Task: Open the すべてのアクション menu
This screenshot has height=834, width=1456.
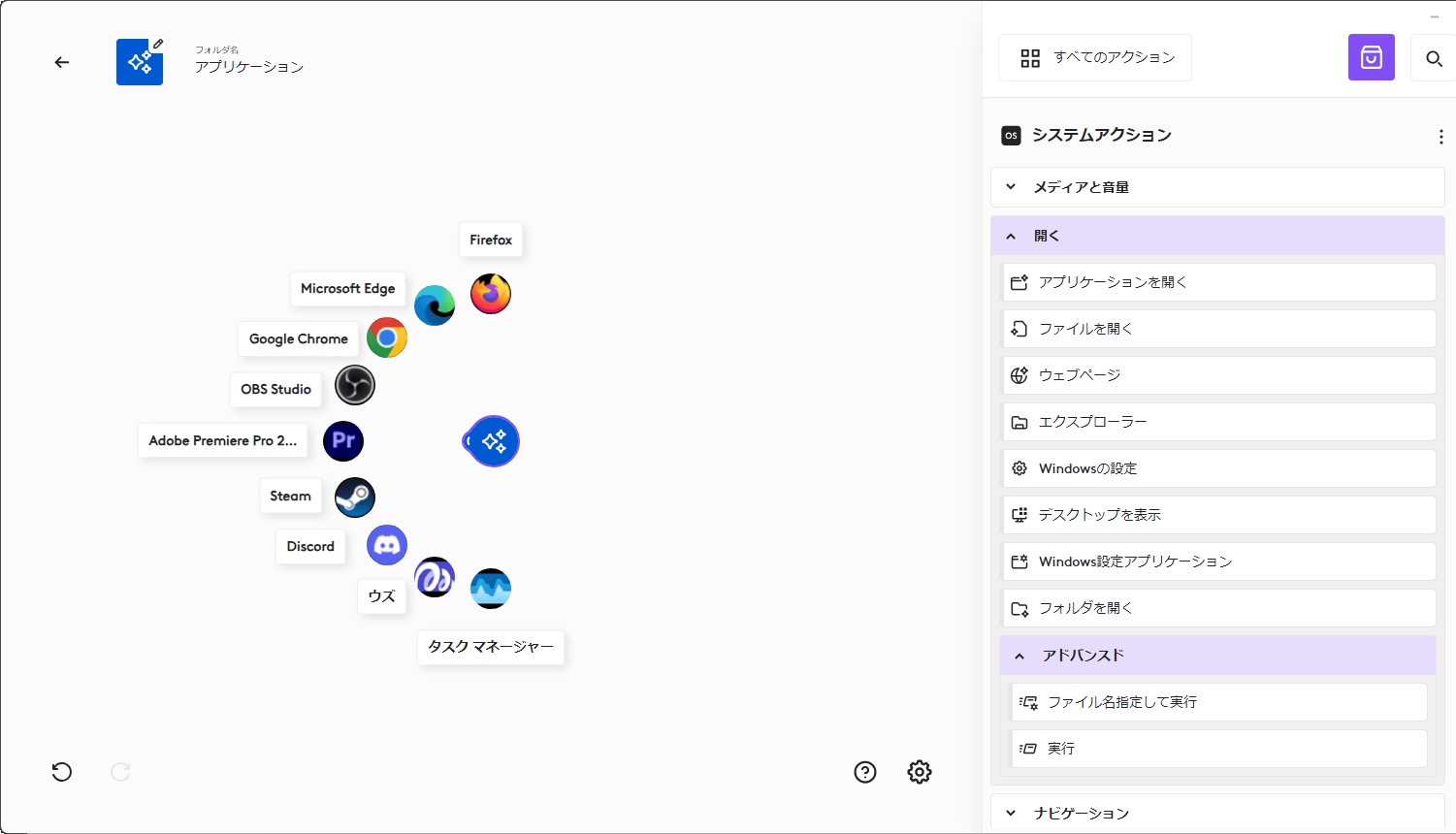Action: 1095,58
